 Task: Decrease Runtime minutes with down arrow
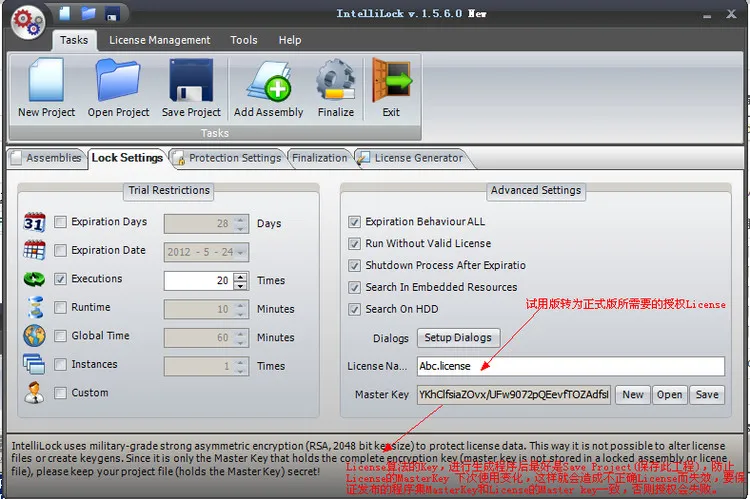coord(241,314)
